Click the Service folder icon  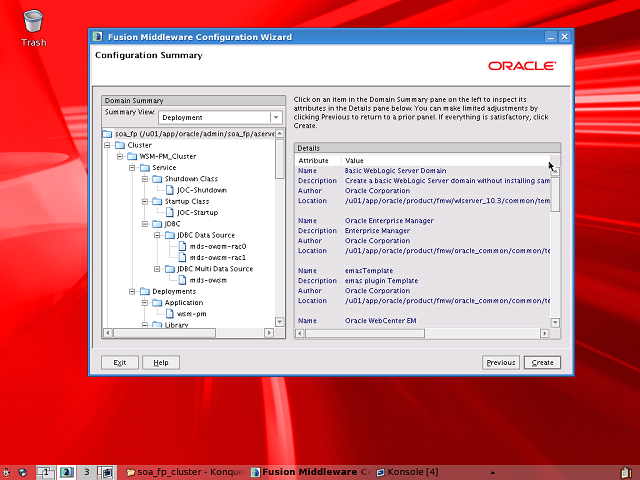(144, 168)
